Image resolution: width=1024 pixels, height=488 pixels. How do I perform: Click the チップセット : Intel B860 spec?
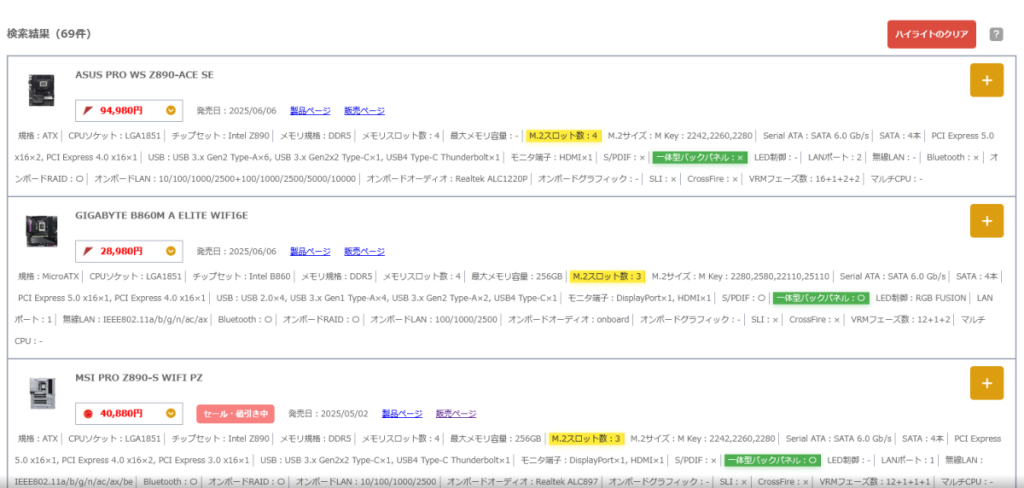(242, 276)
